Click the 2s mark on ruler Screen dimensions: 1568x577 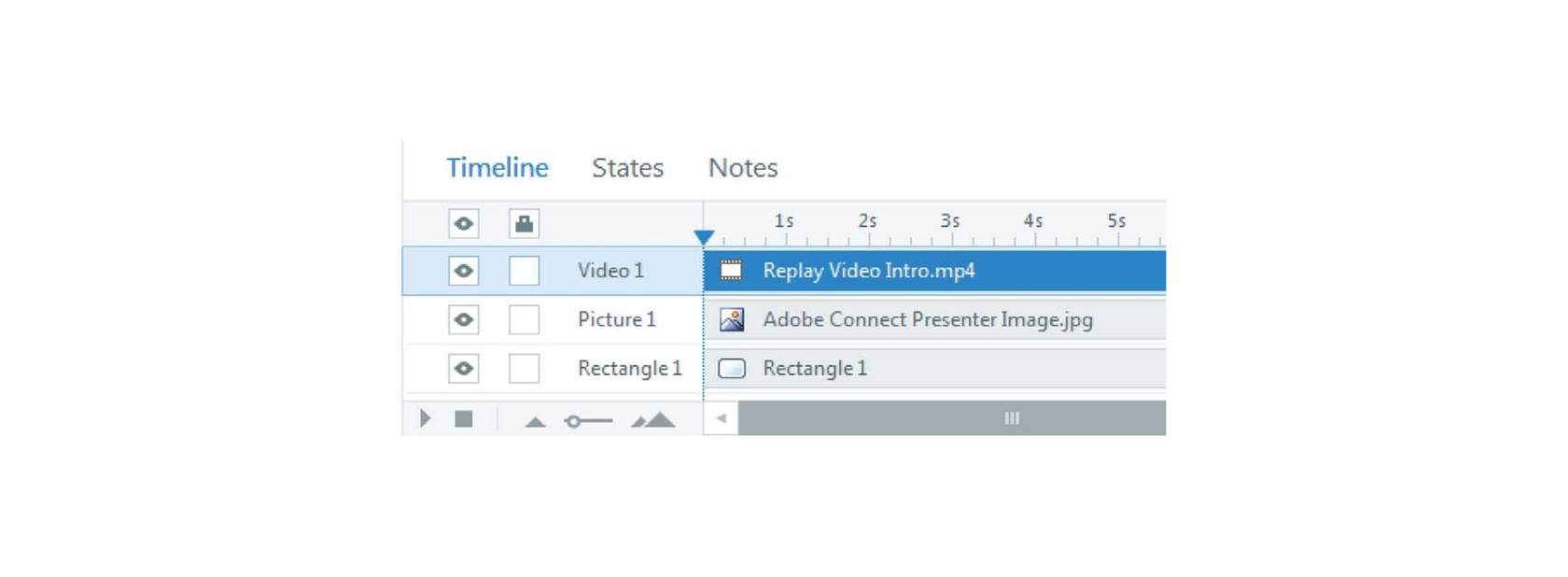(x=868, y=221)
